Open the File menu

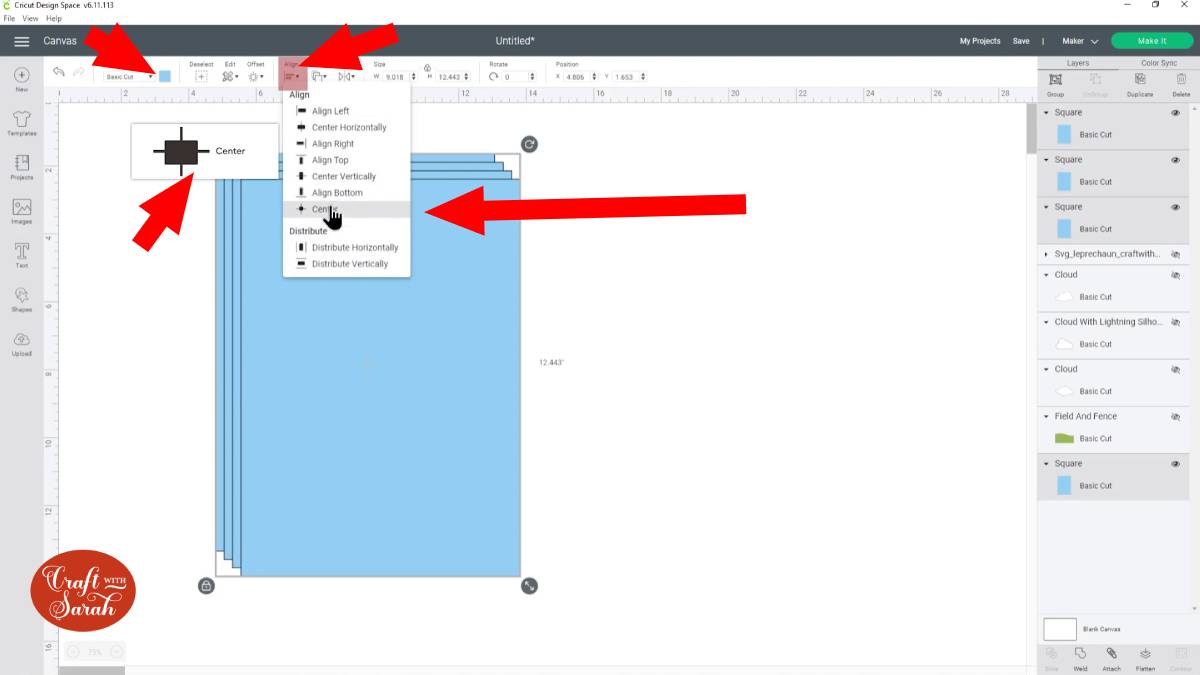point(9,18)
